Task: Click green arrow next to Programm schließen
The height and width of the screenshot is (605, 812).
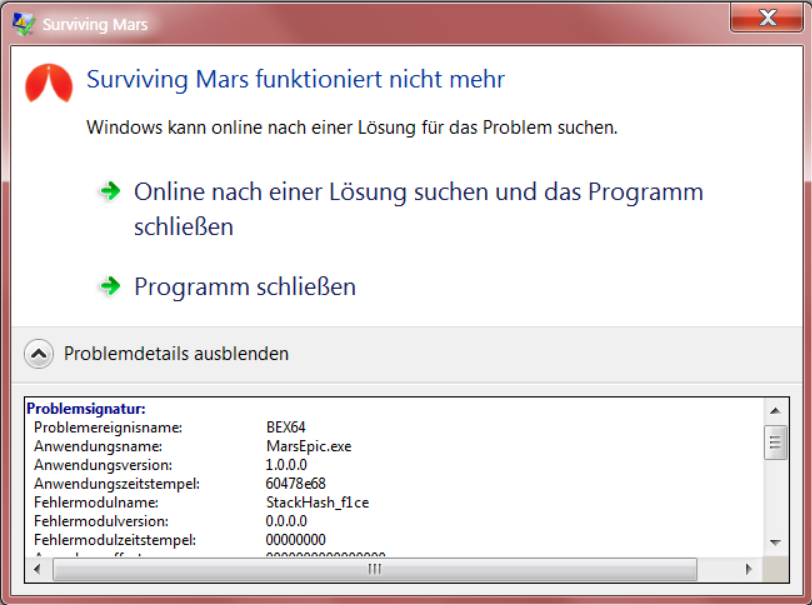Action: (x=110, y=285)
